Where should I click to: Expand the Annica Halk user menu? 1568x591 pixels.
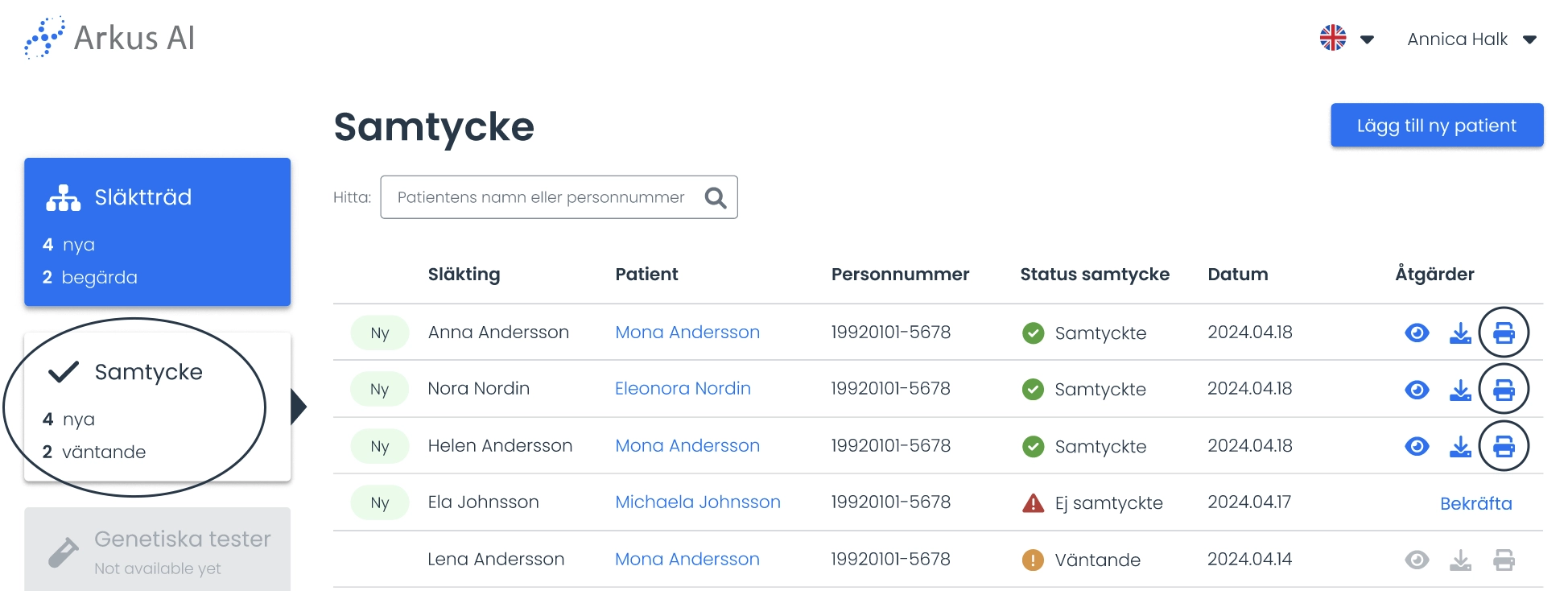1472,39
